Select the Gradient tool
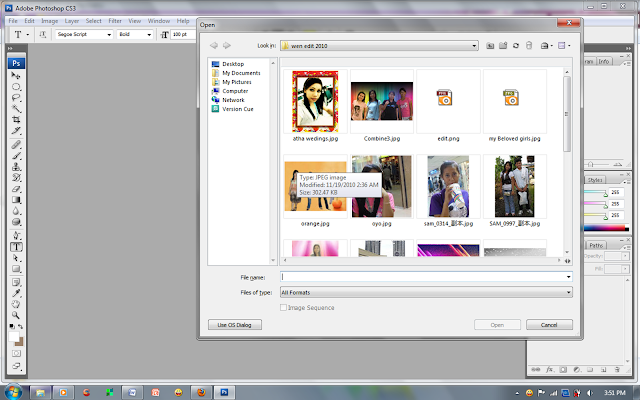640x400 pixels. tap(16, 200)
